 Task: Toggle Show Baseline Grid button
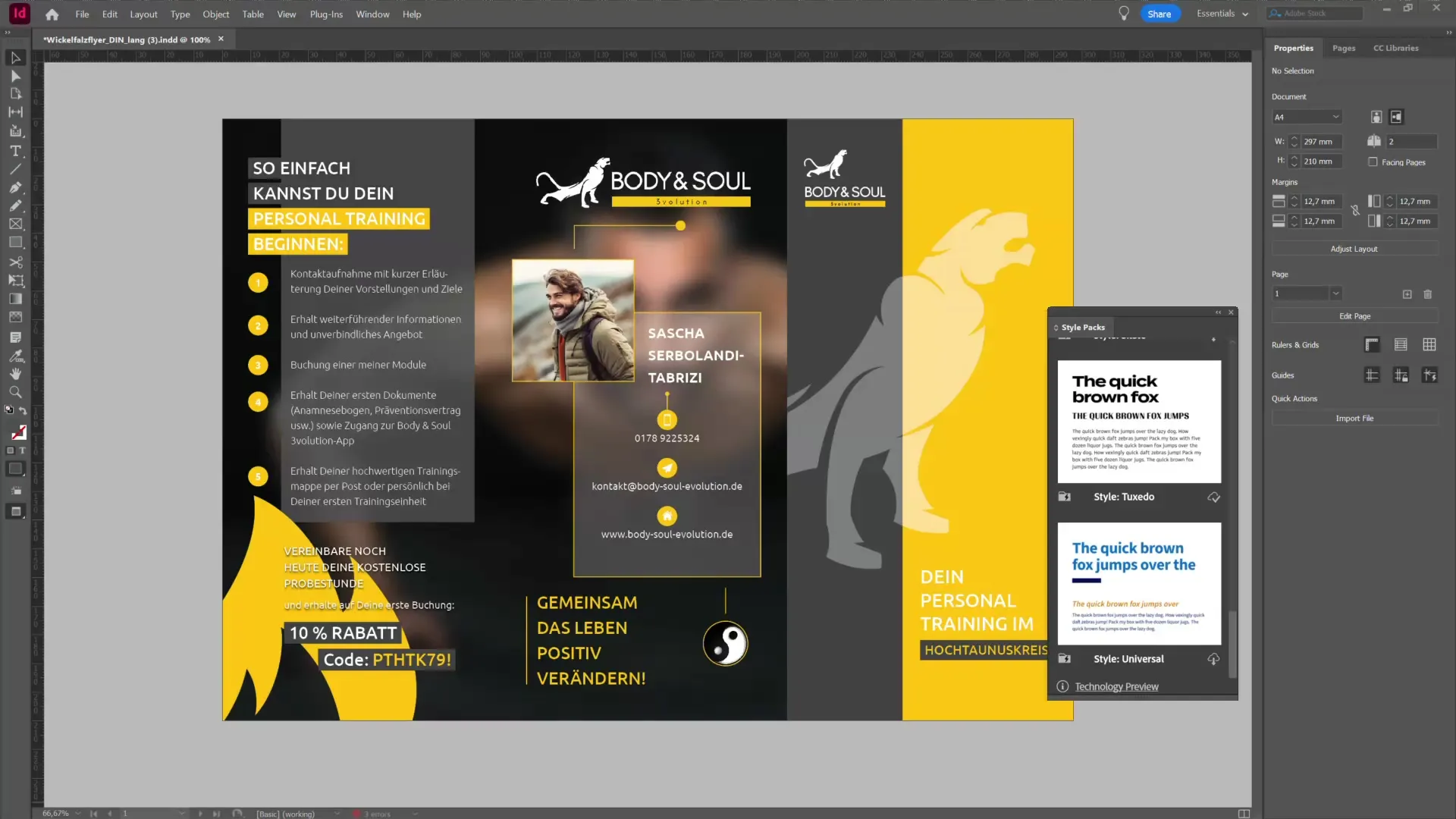coord(1401,345)
